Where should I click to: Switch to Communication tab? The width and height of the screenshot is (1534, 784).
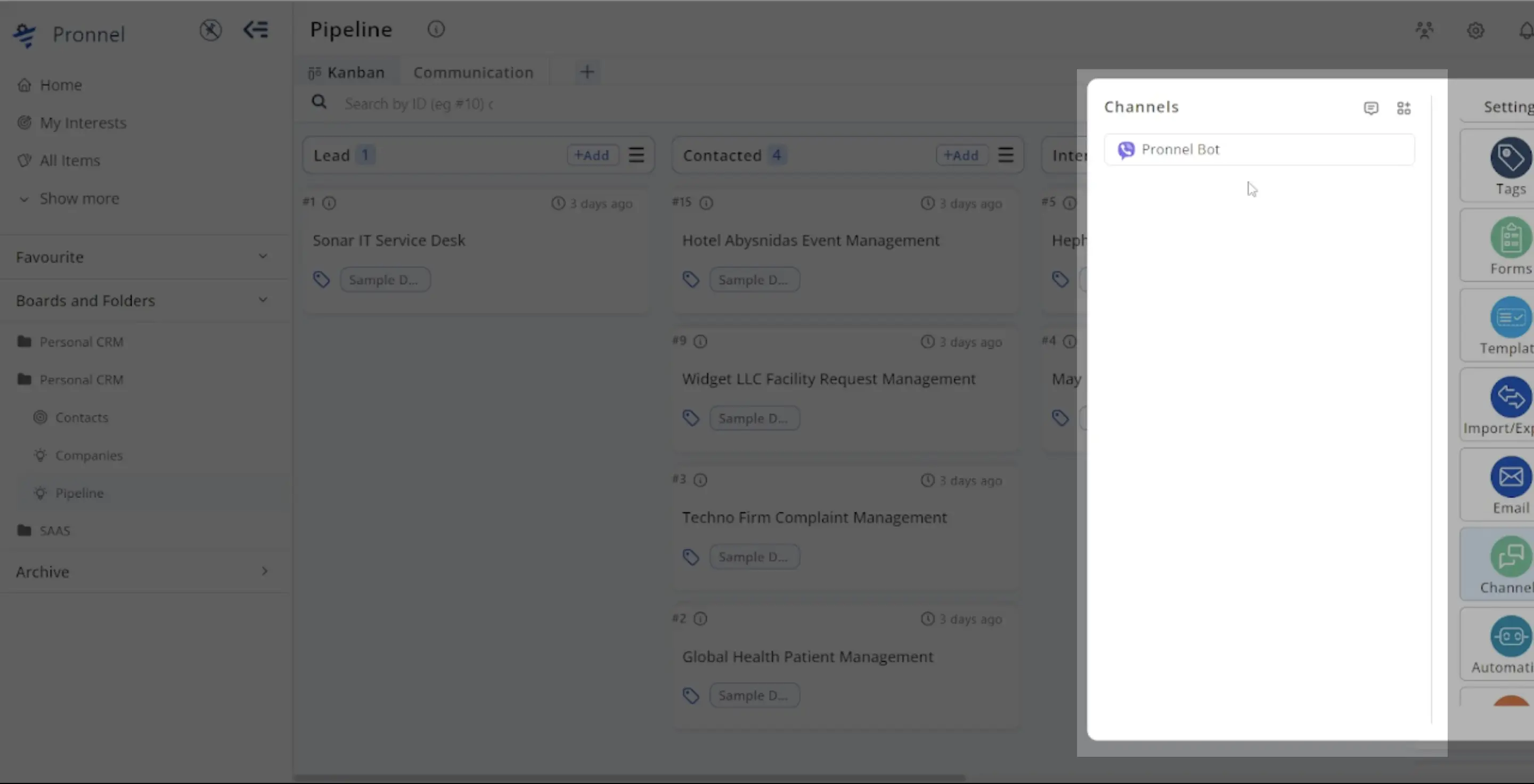[x=474, y=72]
